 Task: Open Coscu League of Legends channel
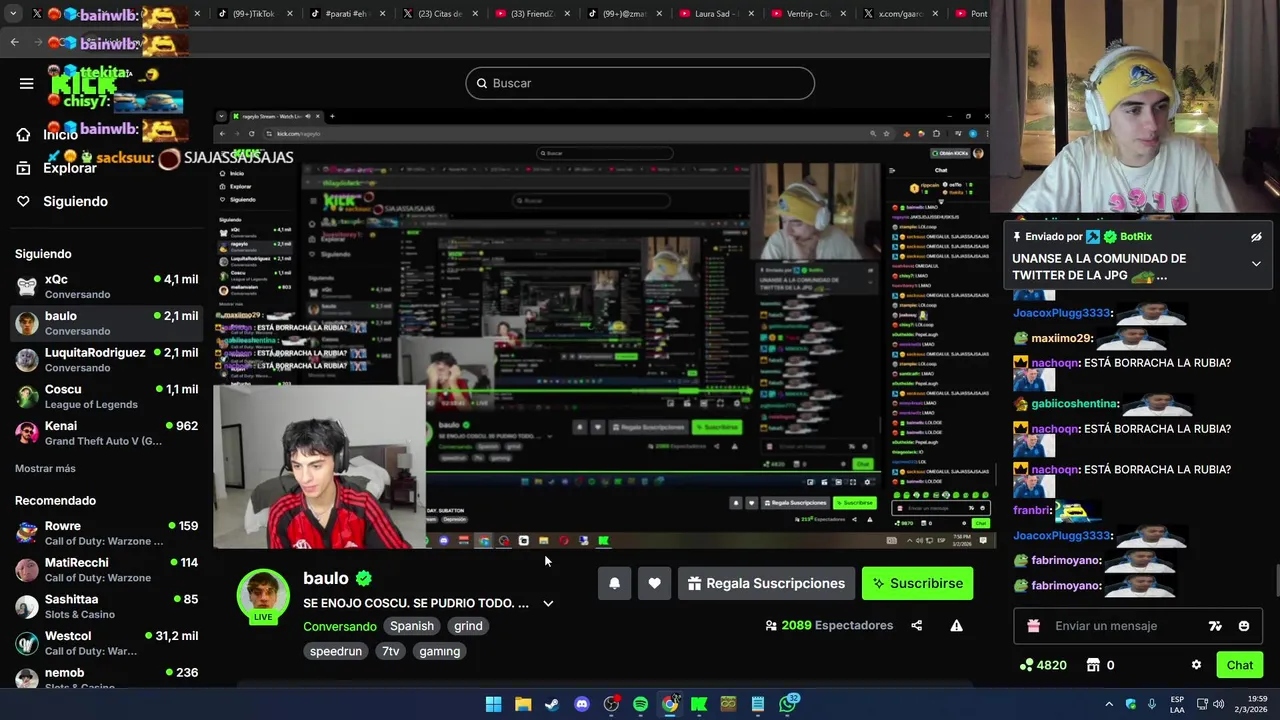coord(107,397)
